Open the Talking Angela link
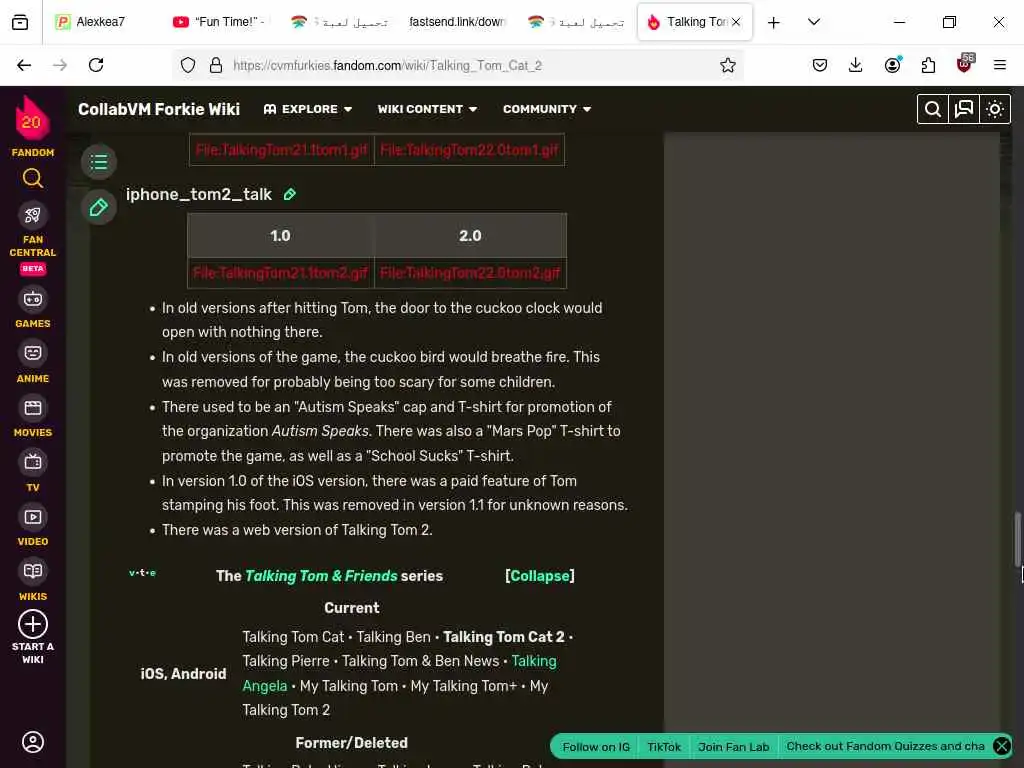This screenshot has height=768, width=1024. click(399, 673)
